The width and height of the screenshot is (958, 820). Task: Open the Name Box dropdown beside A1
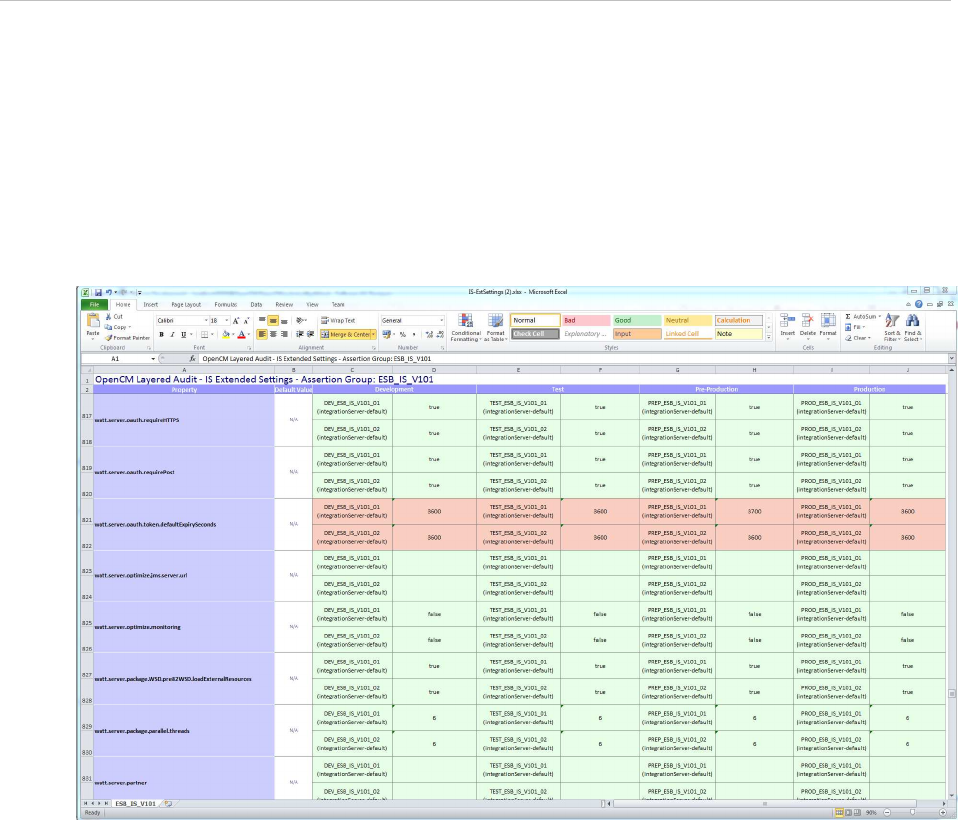pos(153,359)
